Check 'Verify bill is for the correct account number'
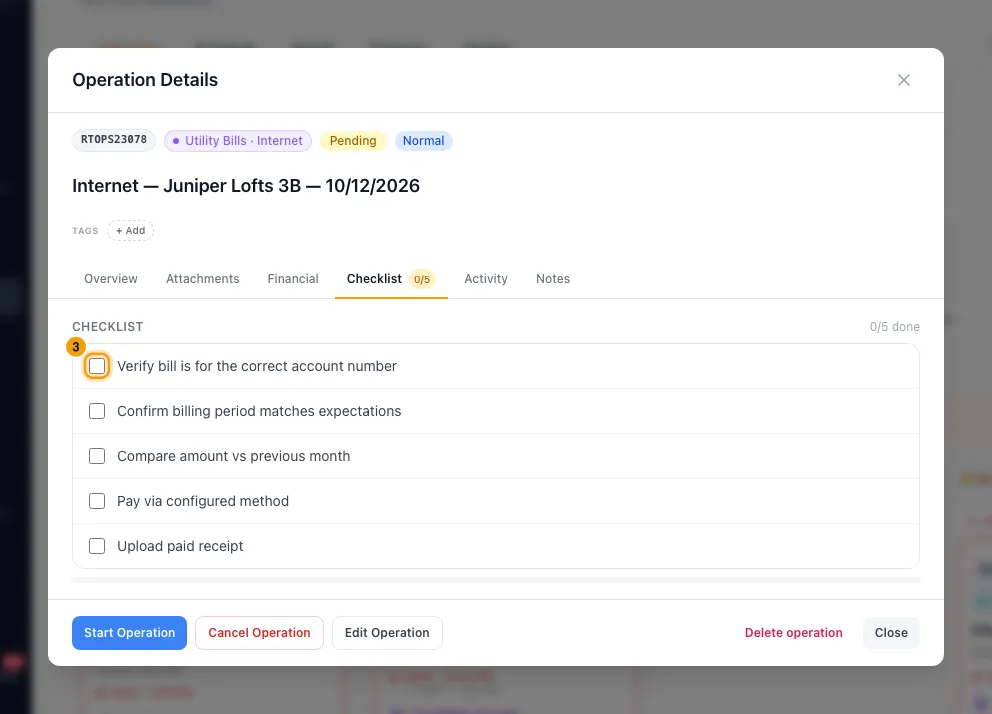 tap(97, 366)
